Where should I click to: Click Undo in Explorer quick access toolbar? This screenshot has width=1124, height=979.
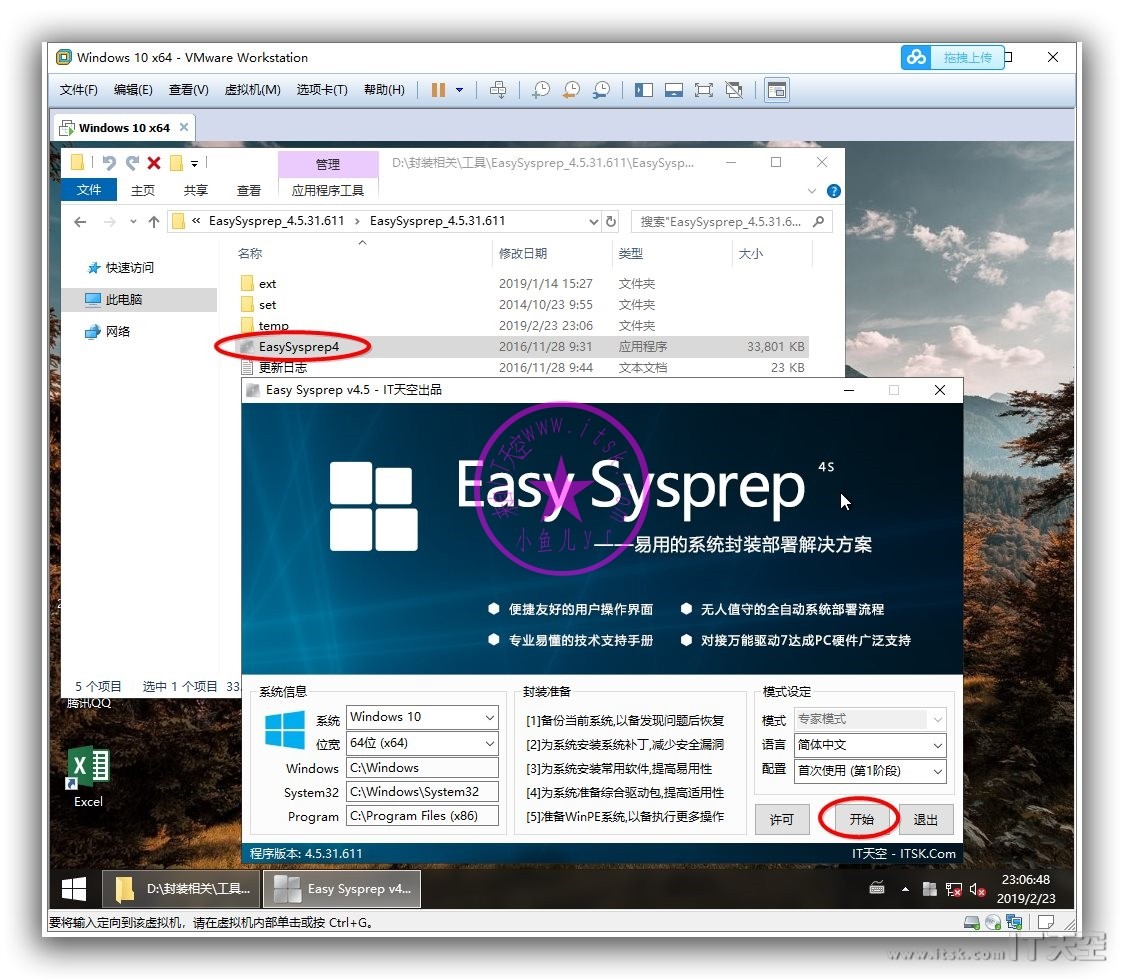click(109, 163)
